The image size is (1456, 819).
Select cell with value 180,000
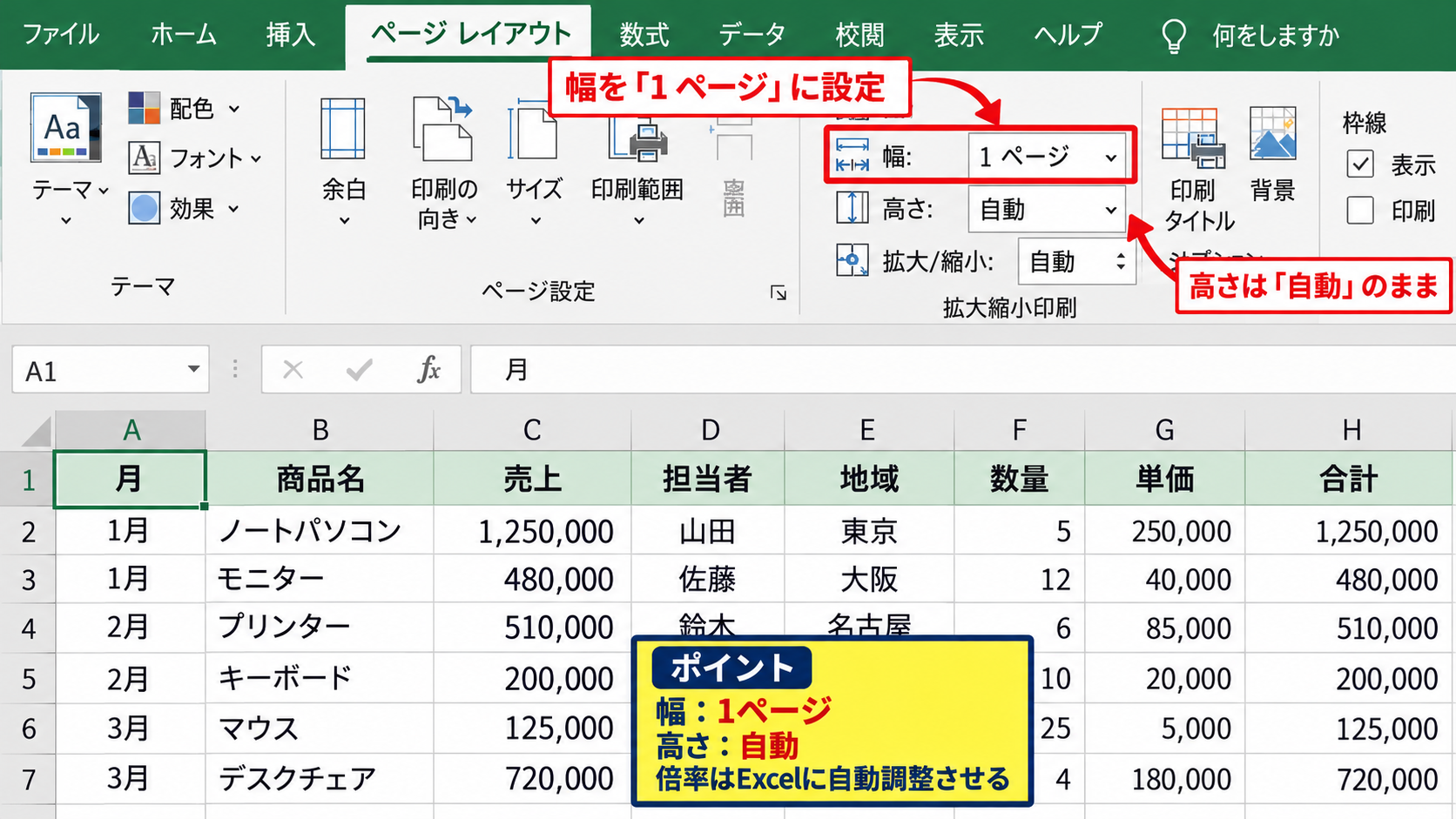point(1165,779)
